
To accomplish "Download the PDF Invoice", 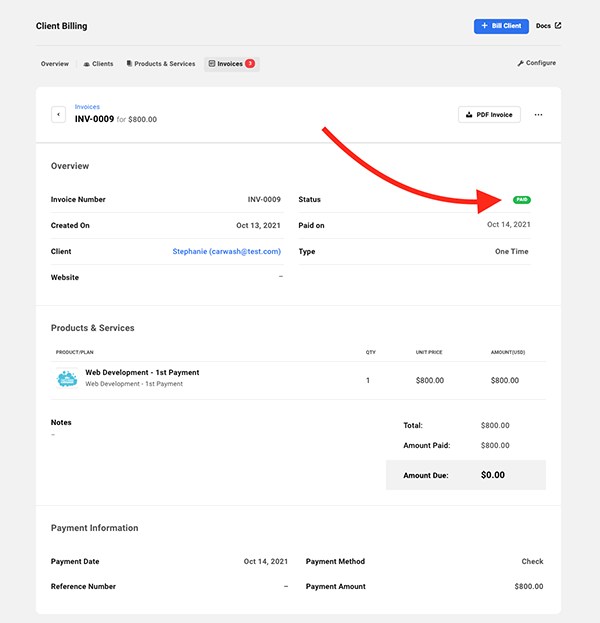I will pyautogui.click(x=489, y=115).
